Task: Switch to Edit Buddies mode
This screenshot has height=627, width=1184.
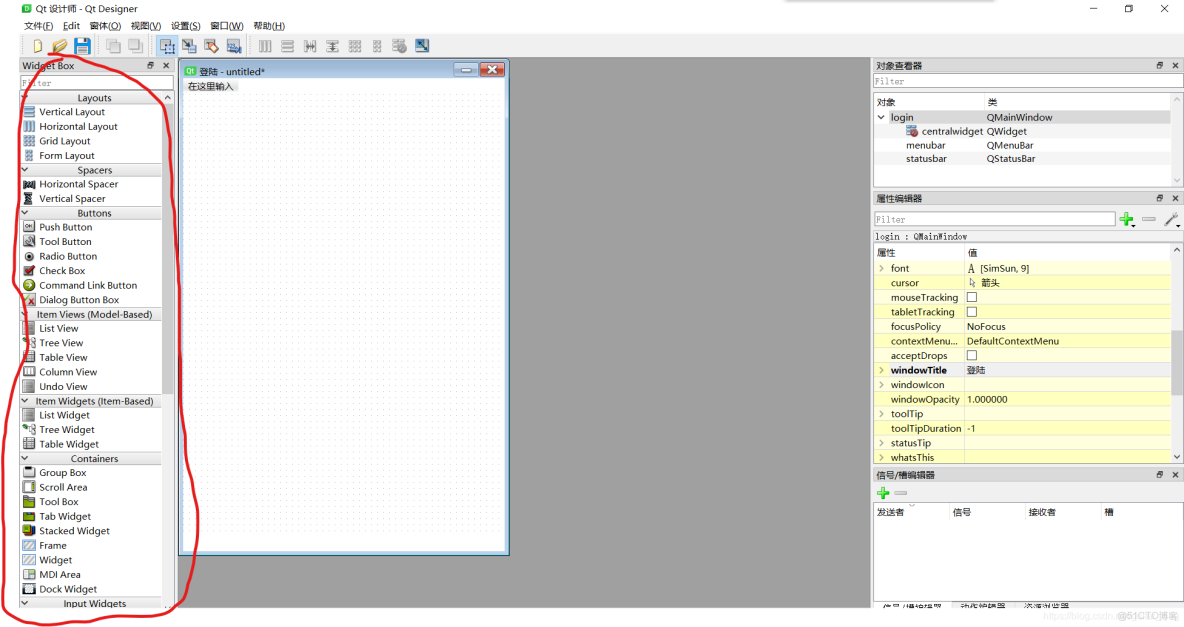Action: tap(211, 46)
